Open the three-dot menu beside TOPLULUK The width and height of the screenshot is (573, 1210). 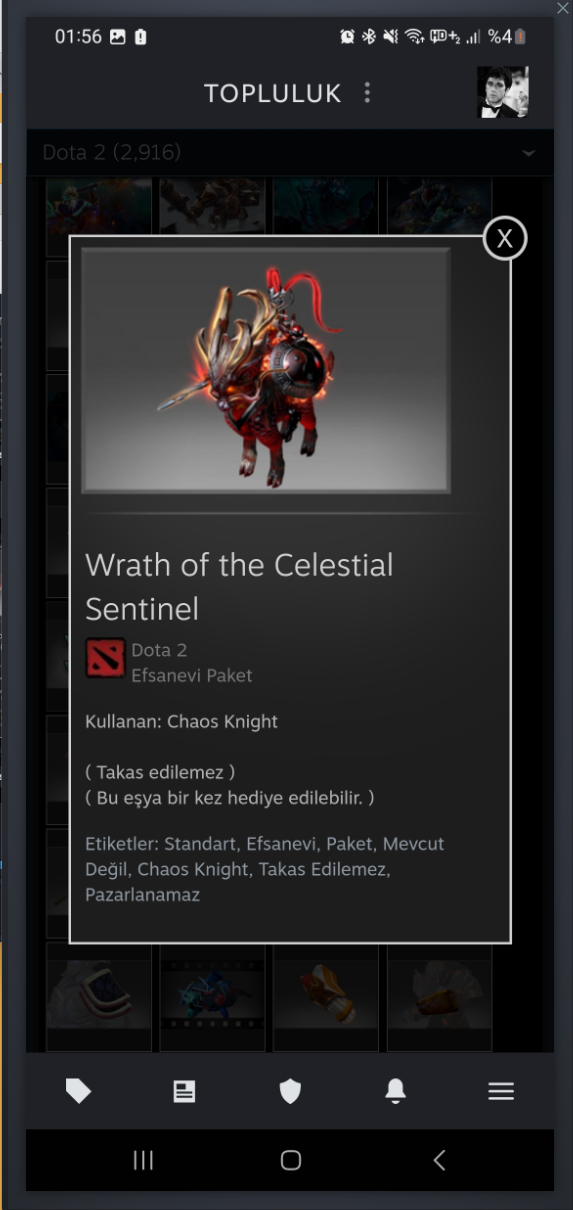coord(367,93)
